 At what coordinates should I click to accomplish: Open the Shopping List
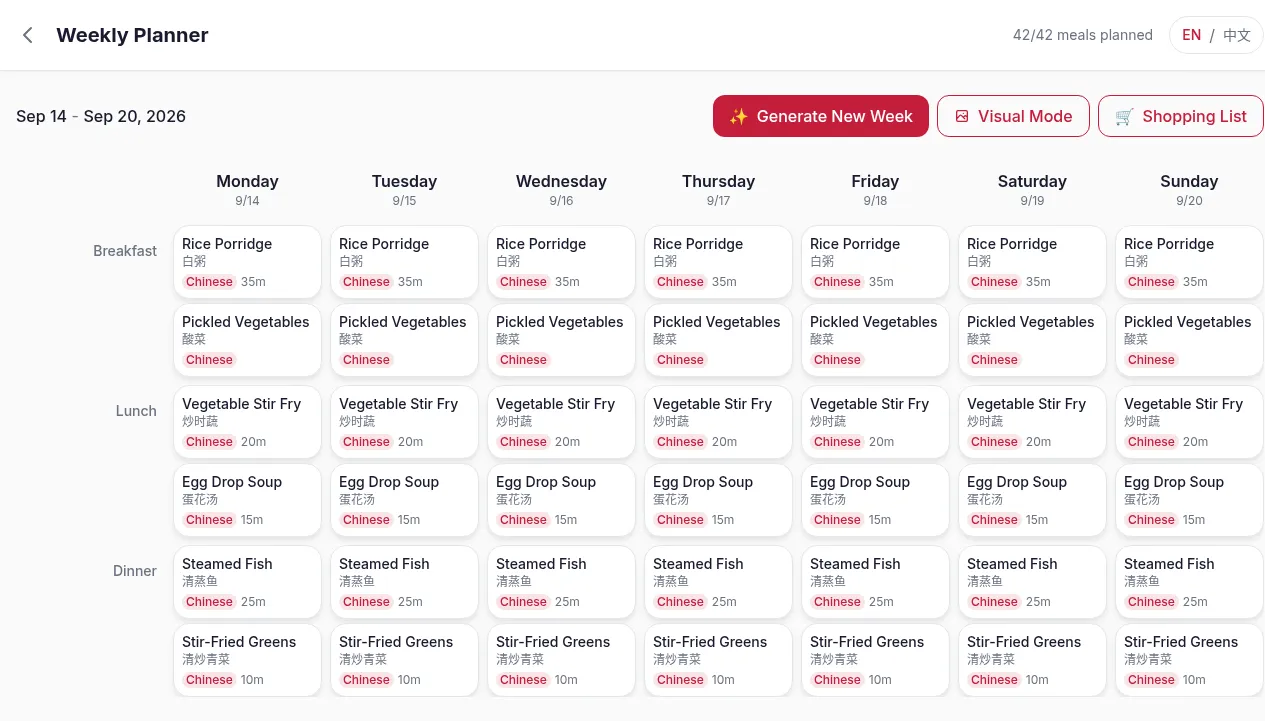[x=1181, y=116]
